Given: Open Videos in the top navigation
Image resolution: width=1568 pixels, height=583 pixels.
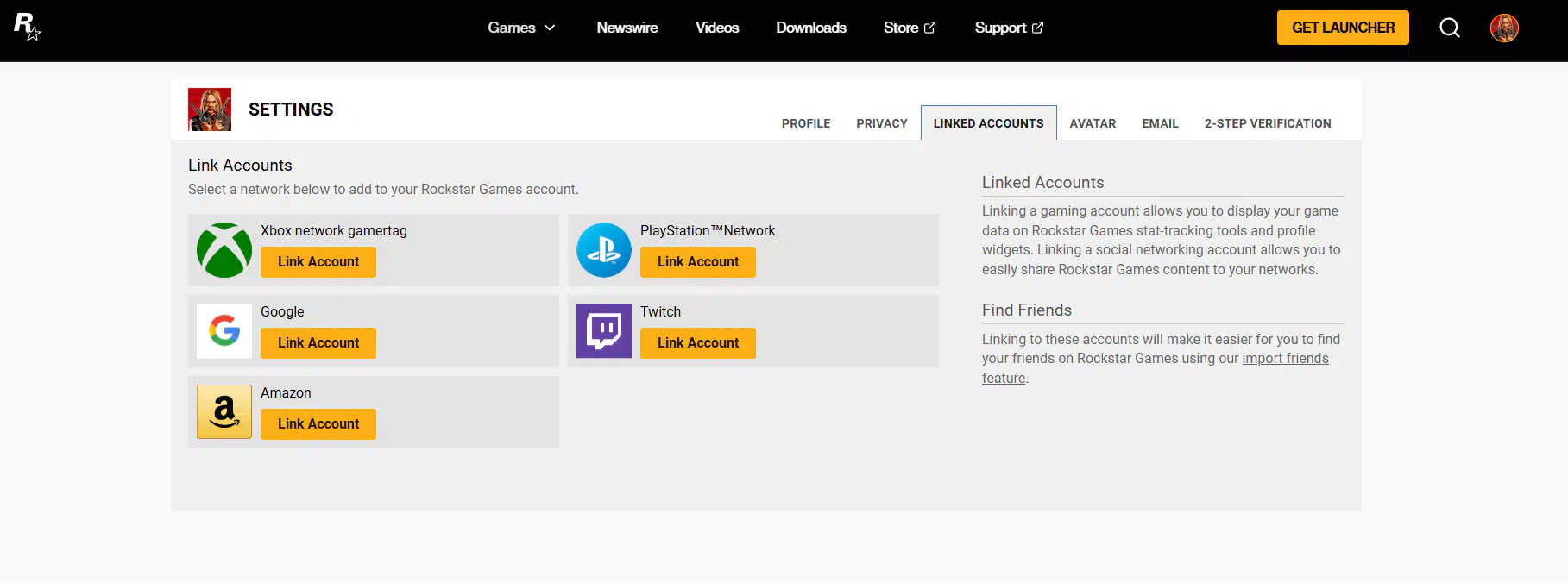Looking at the screenshot, I should click(717, 28).
